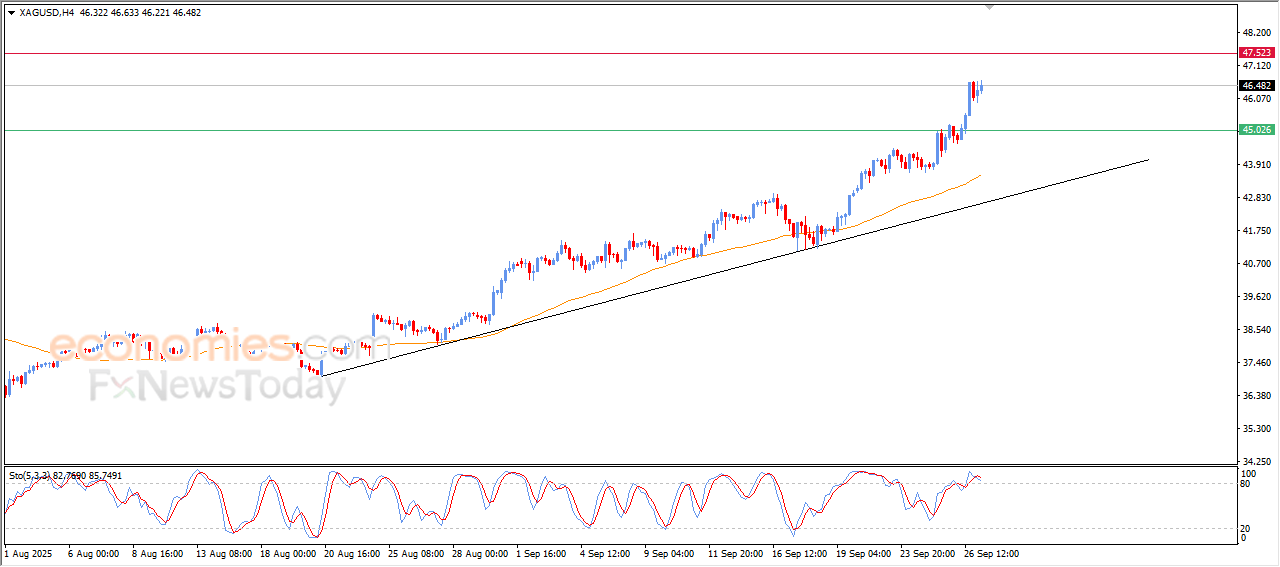Select the 47.523 price level tag
Viewport: 1280px width, 567px height.
click(1256, 52)
